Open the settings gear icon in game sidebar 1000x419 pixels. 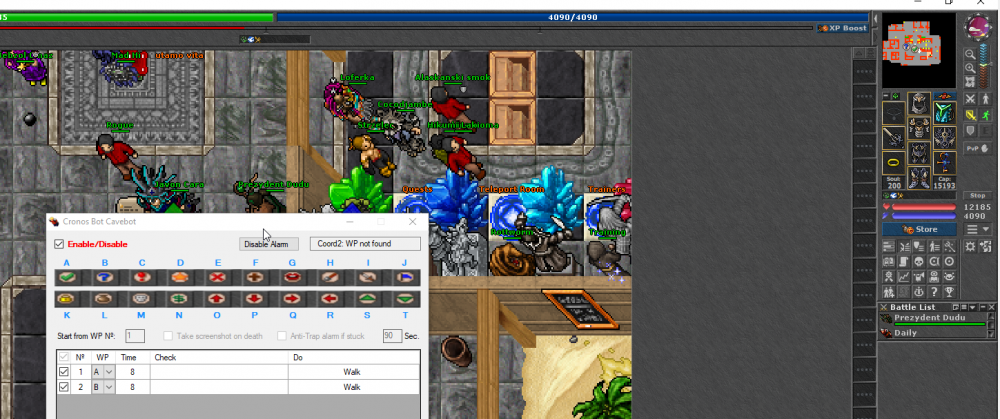pos(970,246)
